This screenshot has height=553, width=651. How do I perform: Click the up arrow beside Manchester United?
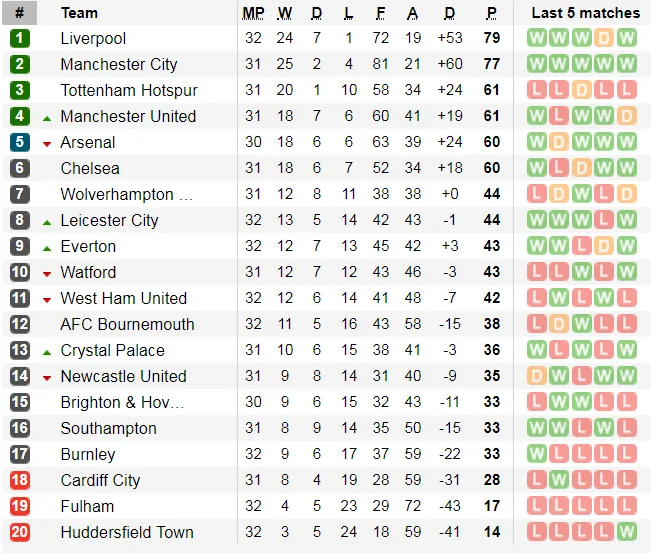point(47,117)
